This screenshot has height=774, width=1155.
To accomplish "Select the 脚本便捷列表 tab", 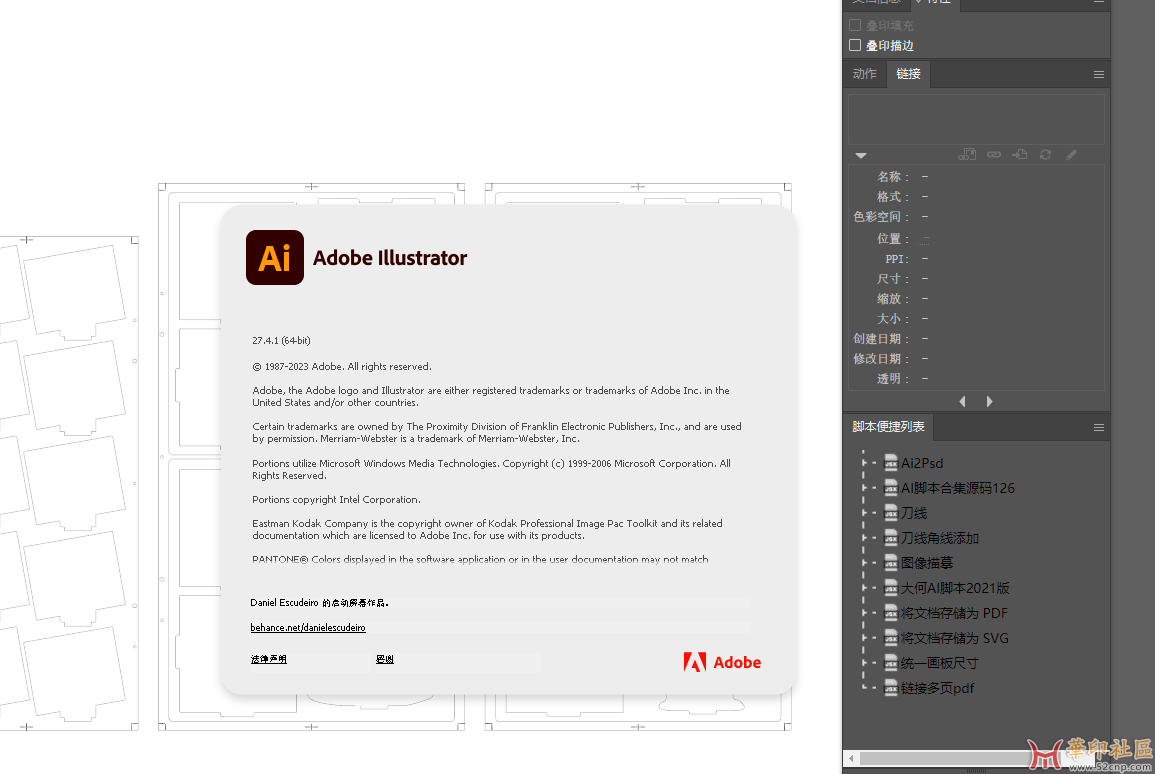I will (x=888, y=426).
